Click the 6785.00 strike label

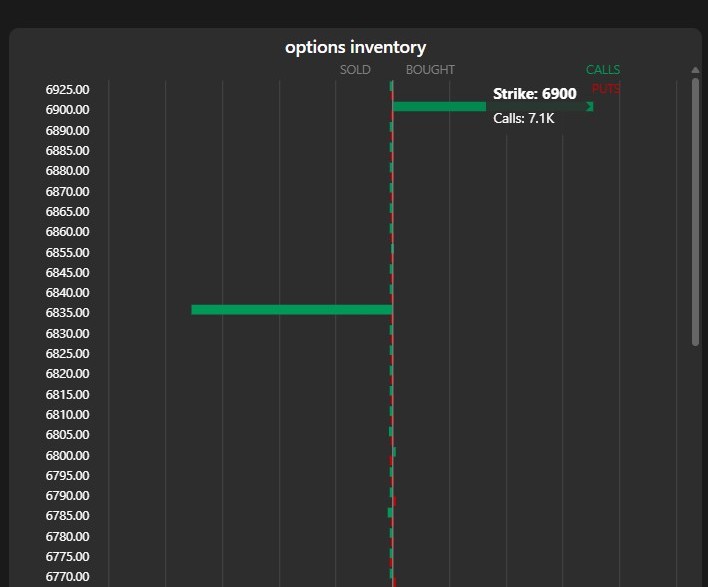point(68,516)
